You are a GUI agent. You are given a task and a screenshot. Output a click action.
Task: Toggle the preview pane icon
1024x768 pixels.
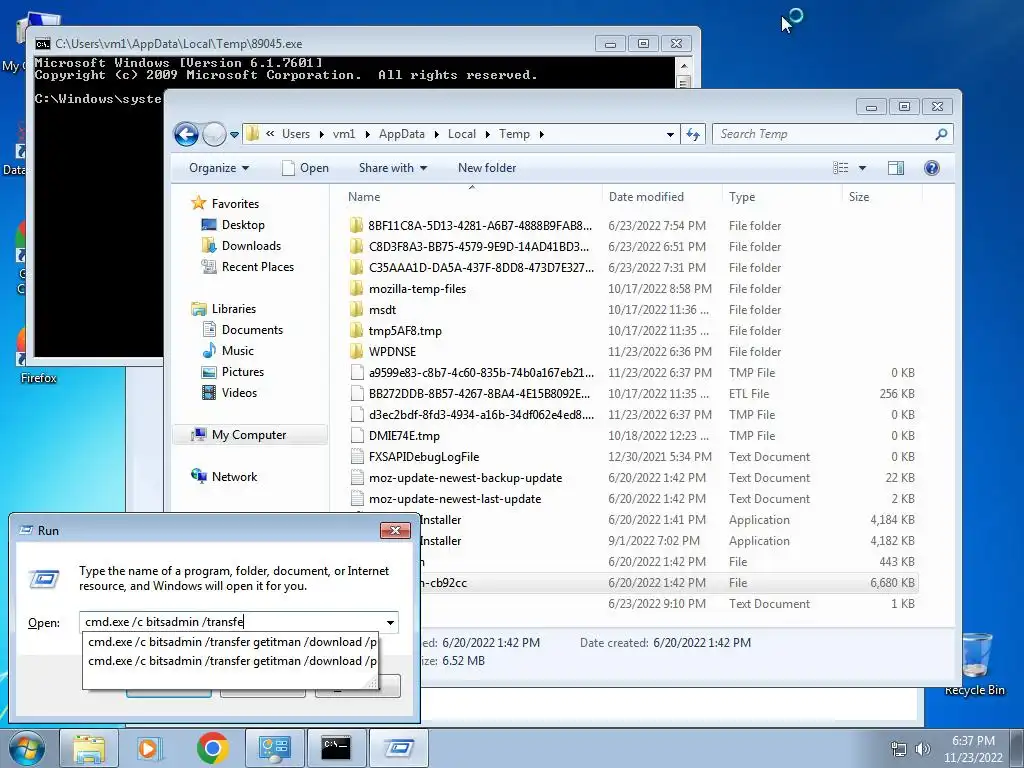pos(896,168)
